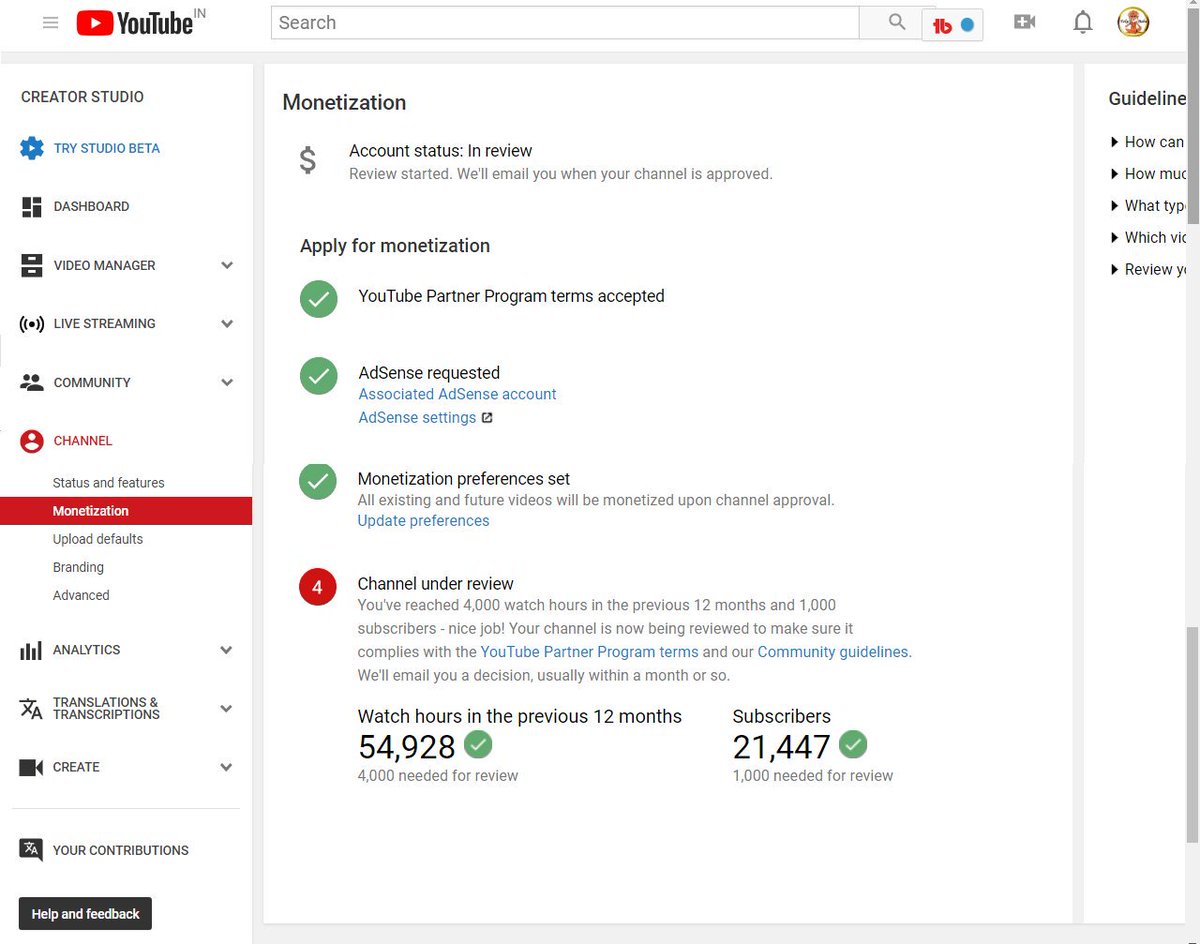Click the Help and feedback button
This screenshot has width=1200, height=944.
(x=85, y=914)
